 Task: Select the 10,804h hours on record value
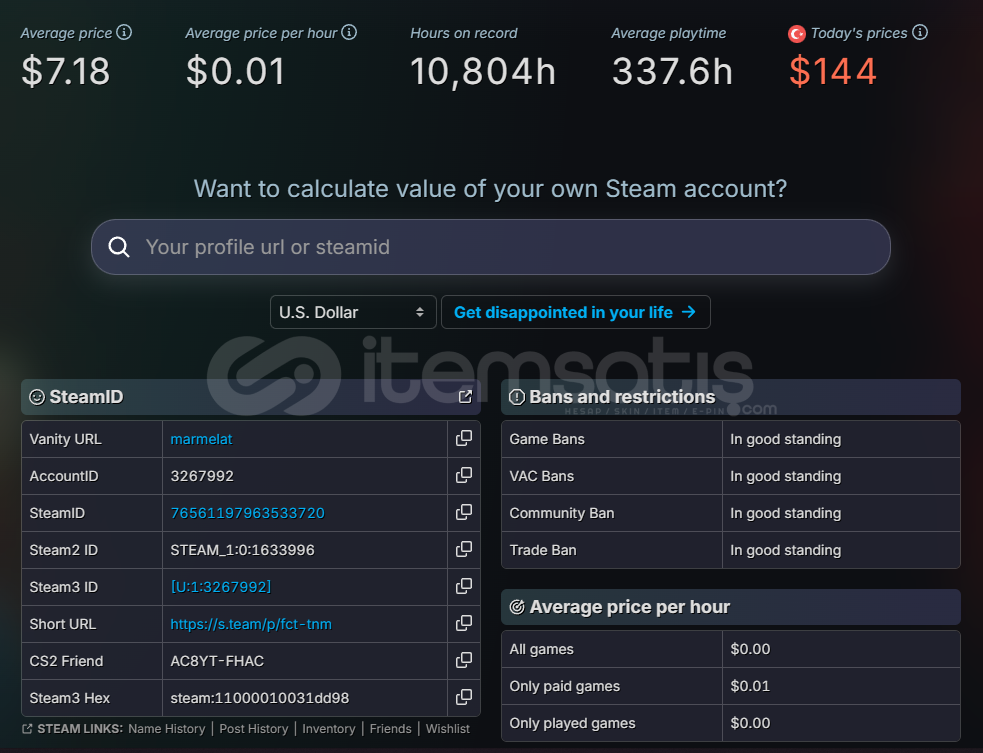click(483, 71)
